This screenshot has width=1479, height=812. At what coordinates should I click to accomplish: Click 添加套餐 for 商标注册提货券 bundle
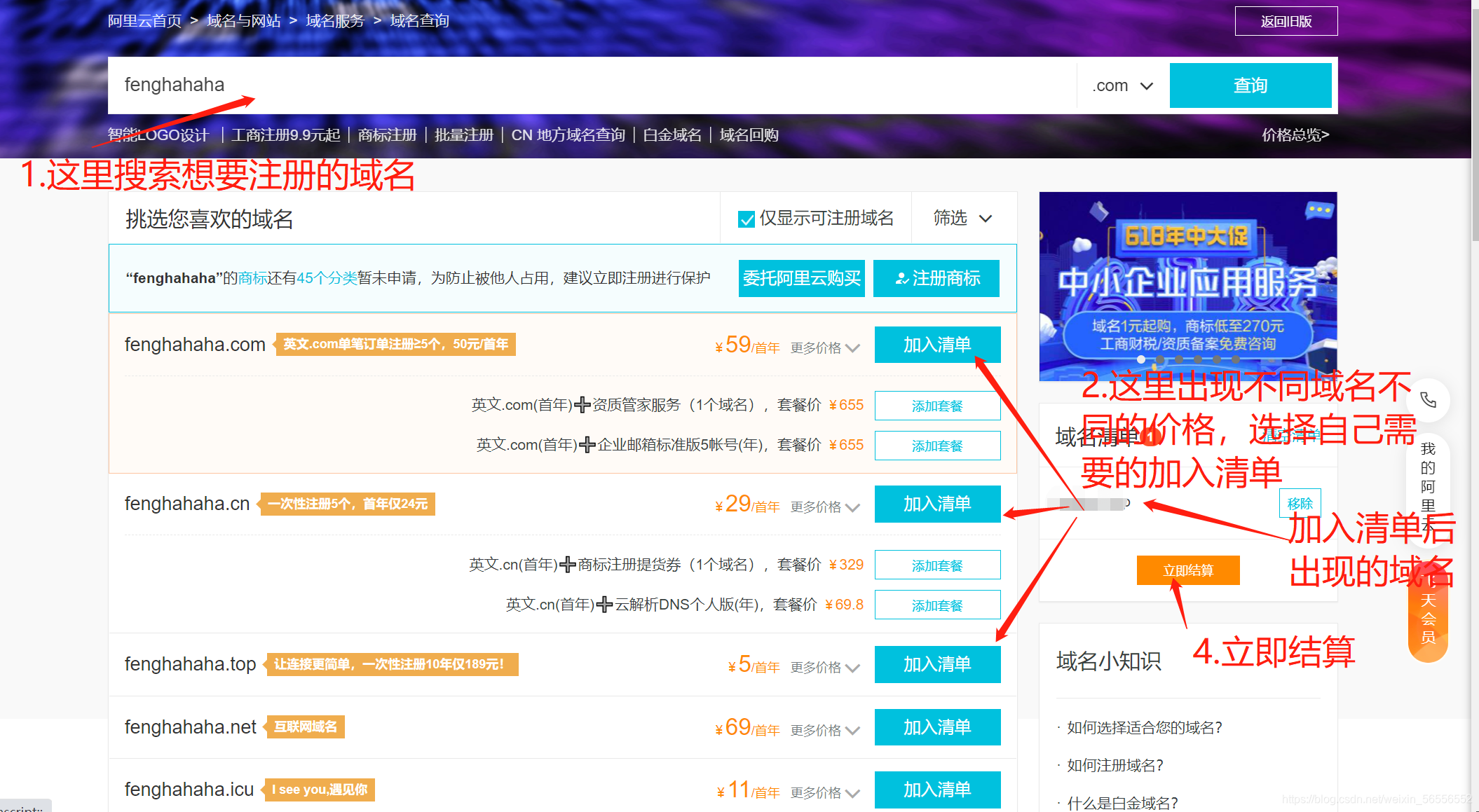pos(937,565)
